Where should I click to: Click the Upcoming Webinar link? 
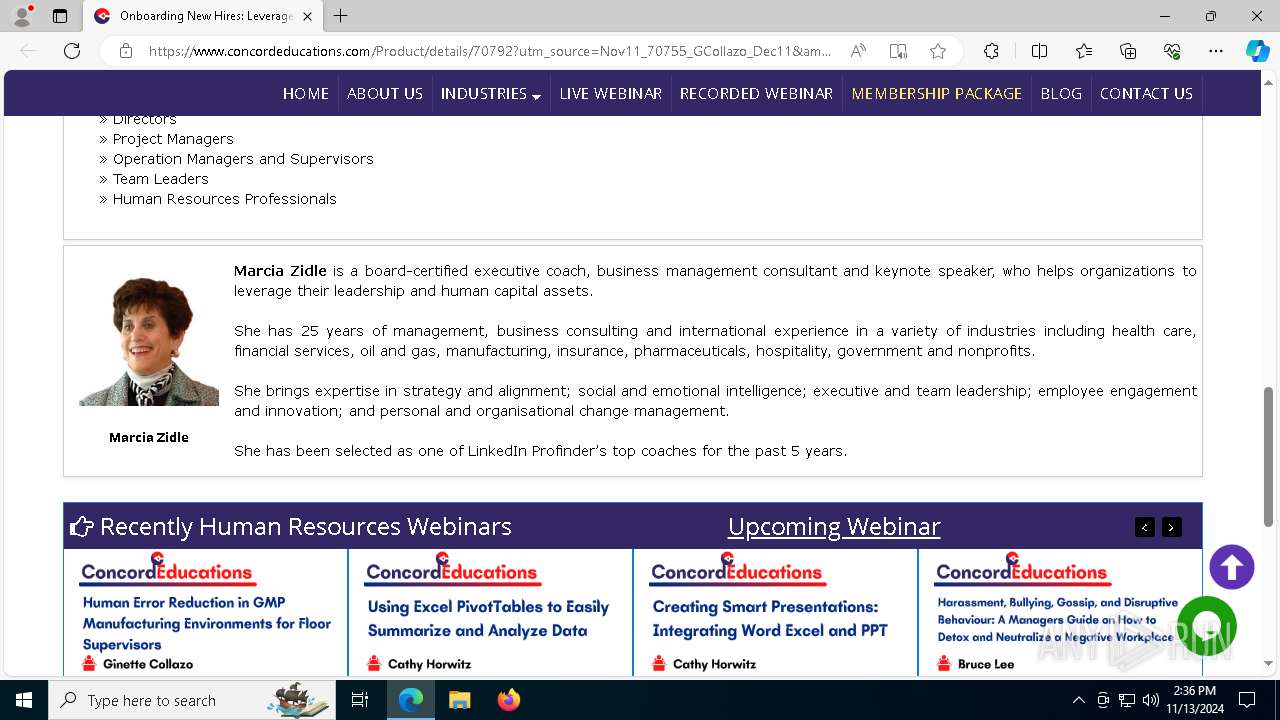pos(834,526)
